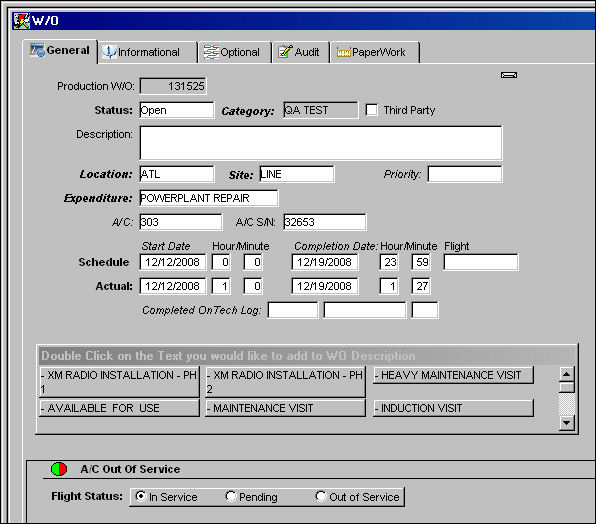596x524 pixels.
Task: Click the Actual completion date field
Action: 325,286
